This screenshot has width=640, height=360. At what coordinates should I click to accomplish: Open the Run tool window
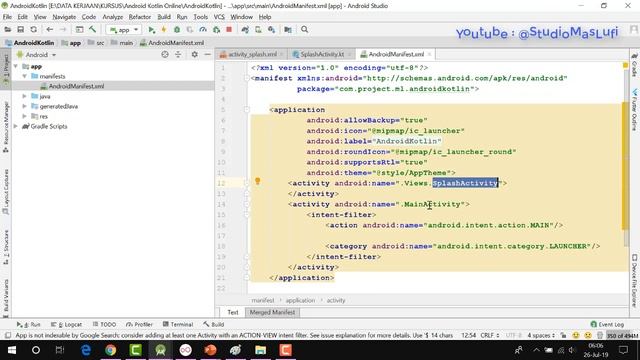[x=28, y=324]
